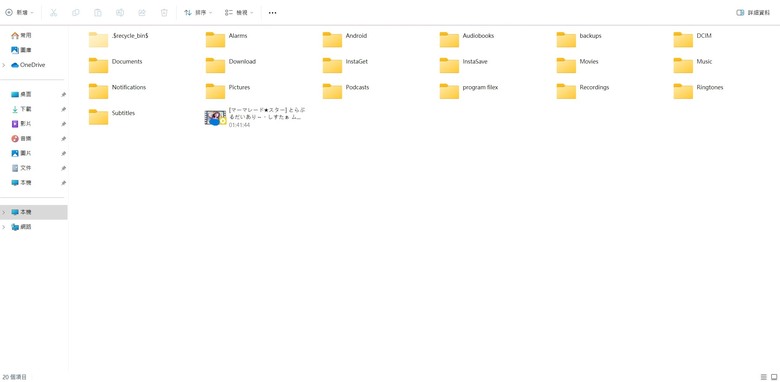Open the 檢視 (View) dropdown

[x=239, y=12]
